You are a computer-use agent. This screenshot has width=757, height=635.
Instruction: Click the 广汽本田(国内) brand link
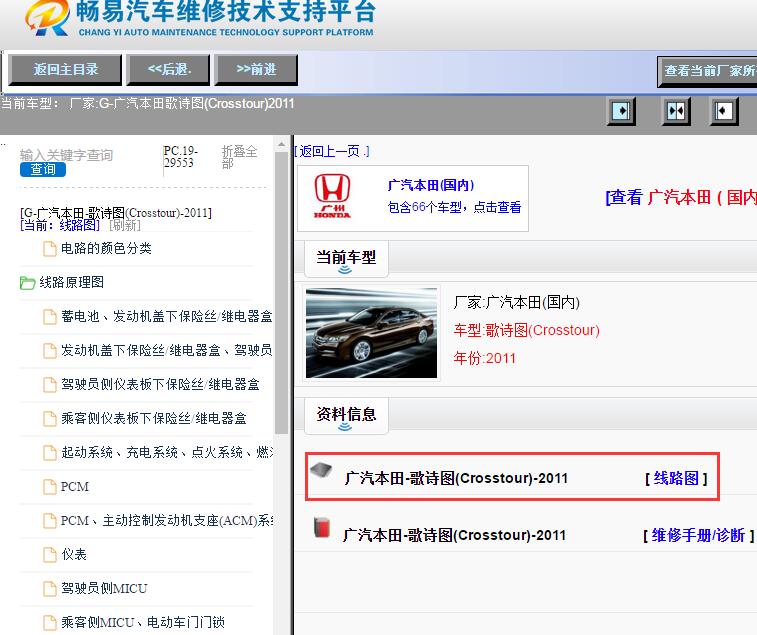(x=431, y=185)
